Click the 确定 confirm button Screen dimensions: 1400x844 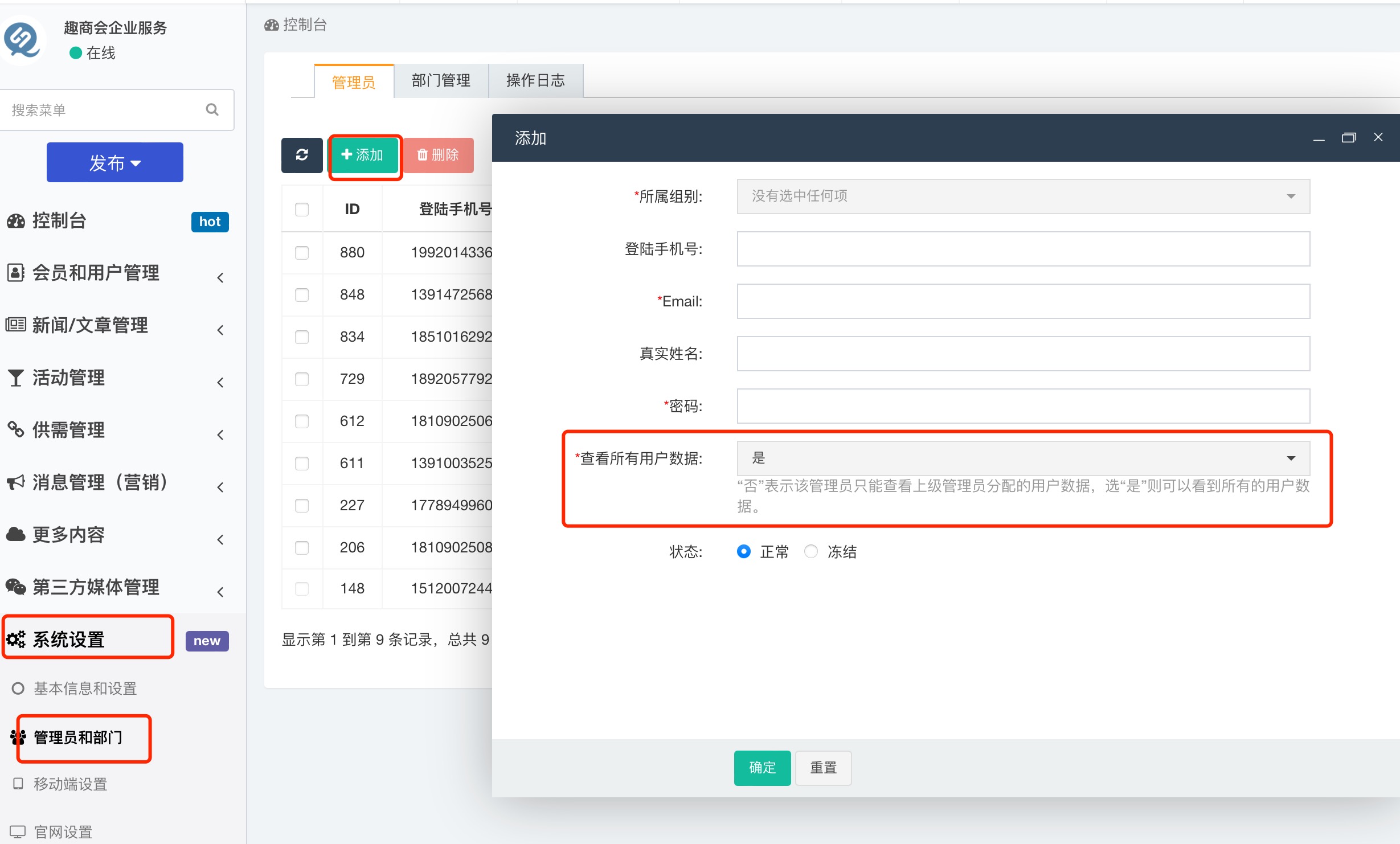(x=762, y=768)
